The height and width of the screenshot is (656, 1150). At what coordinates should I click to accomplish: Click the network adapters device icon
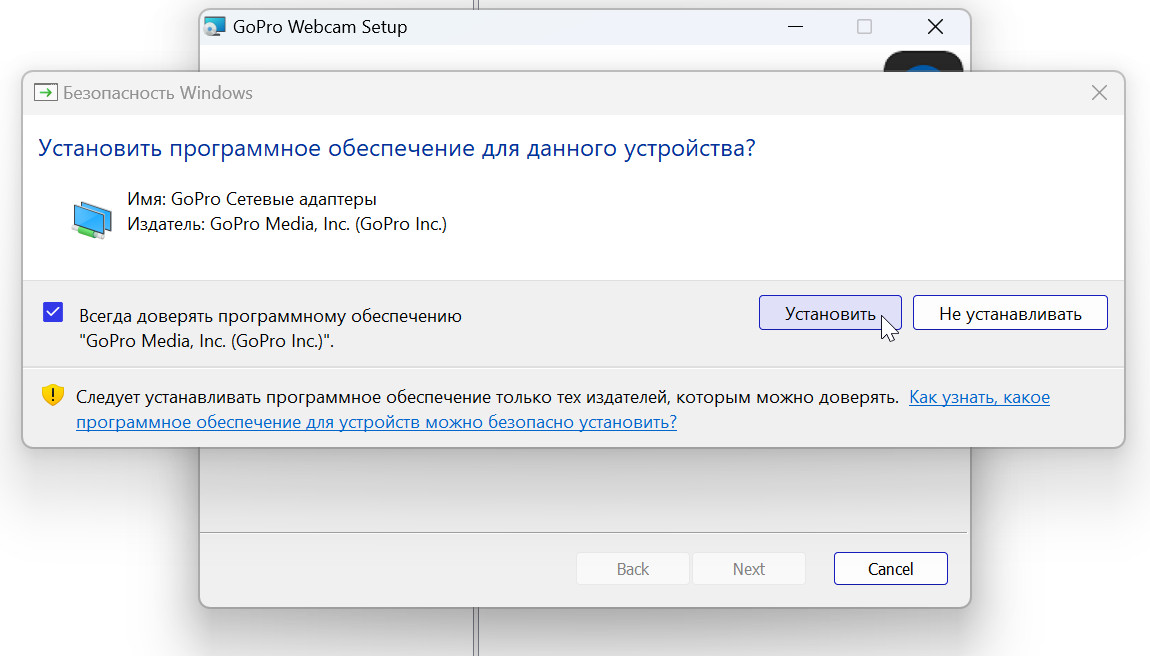(92, 219)
